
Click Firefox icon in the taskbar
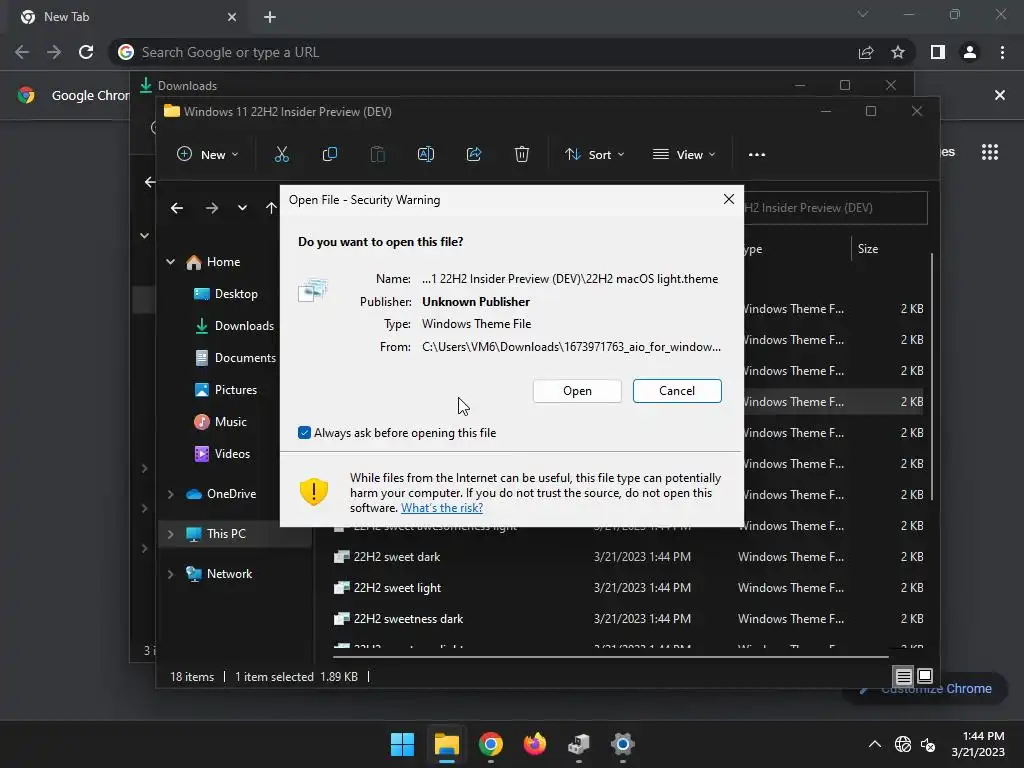[x=535, y=744]
